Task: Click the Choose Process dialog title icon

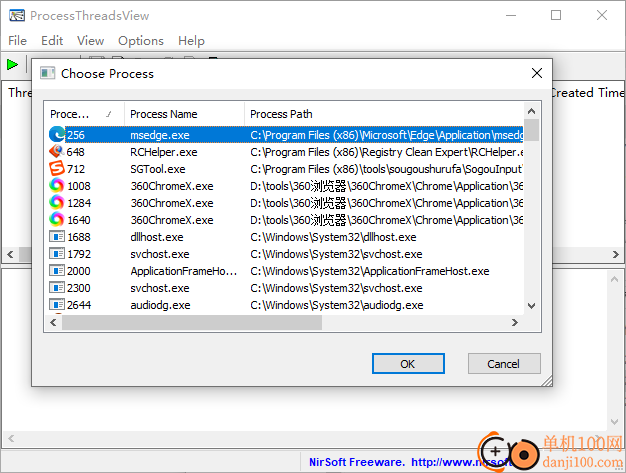Action: (48, 73)
